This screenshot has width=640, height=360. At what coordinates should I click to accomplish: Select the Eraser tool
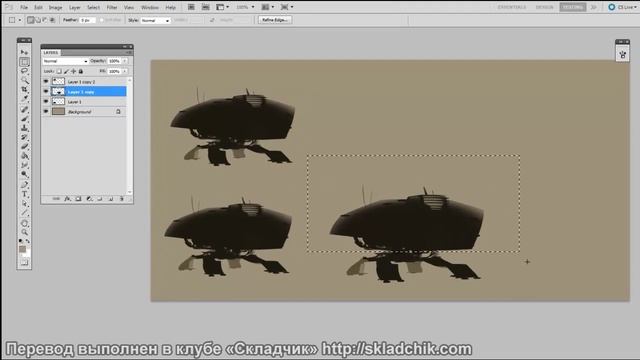(x=24, y=147)
